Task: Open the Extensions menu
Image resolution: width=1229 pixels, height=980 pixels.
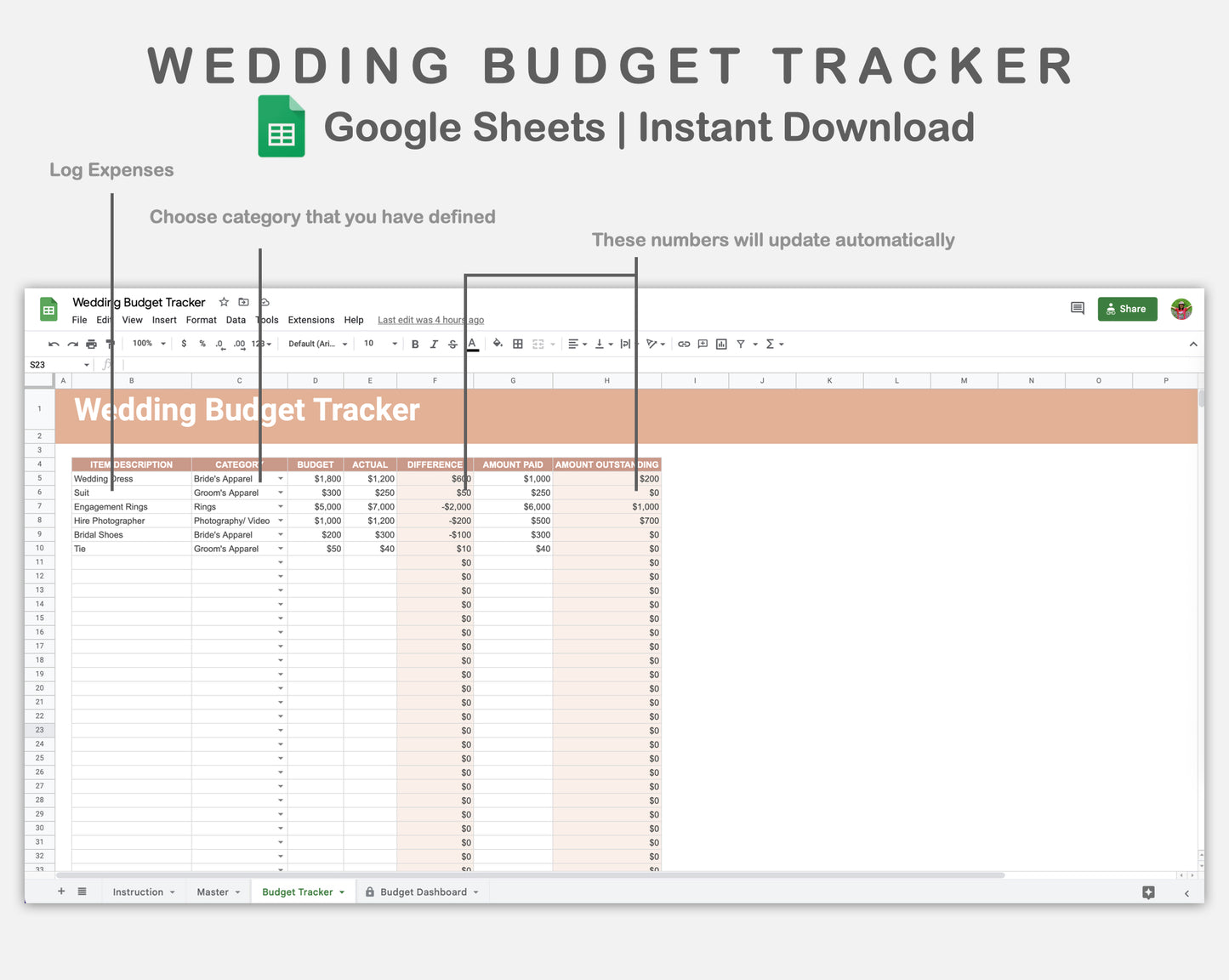Action: (x=310, y=320)
